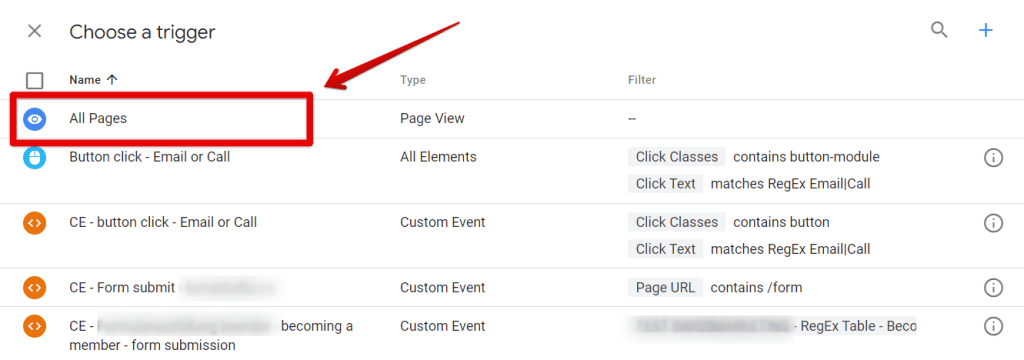This screenshot has width=1024, height=360.
Task: Click the Page View type cell
Action: [432, 119]
